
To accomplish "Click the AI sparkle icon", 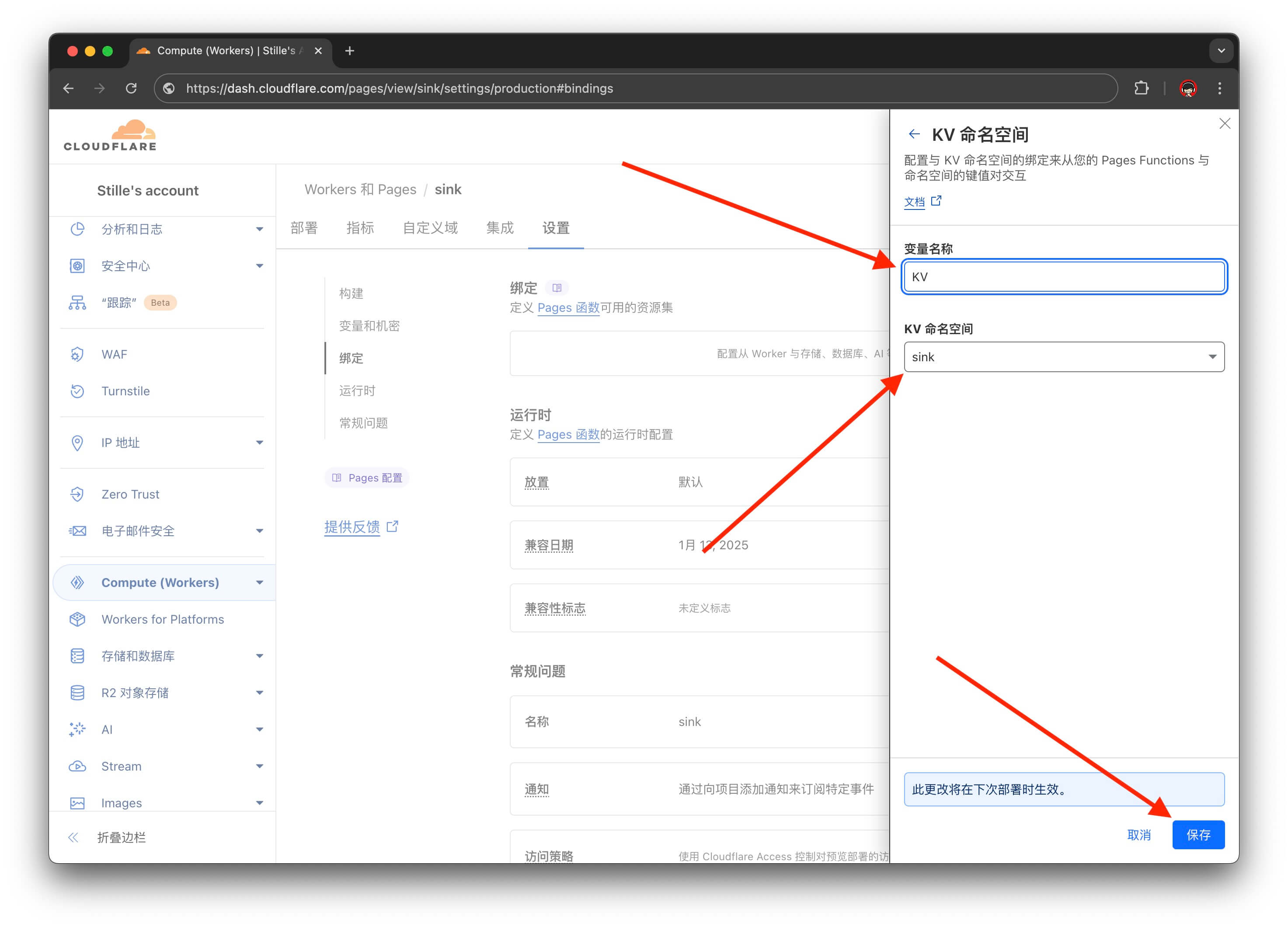I will tap(77, 729).
